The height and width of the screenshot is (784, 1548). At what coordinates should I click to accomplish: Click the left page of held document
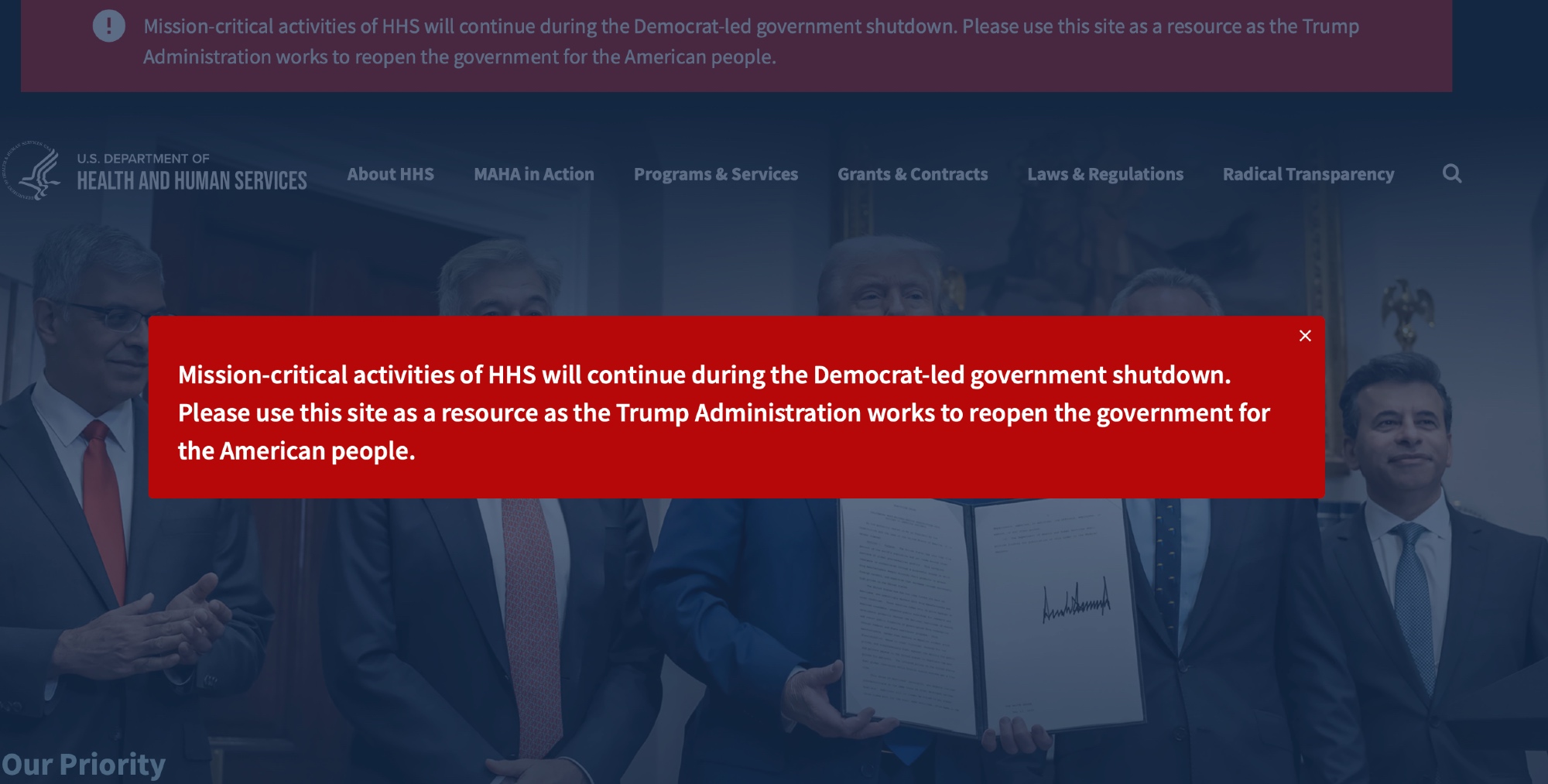pyautogui.click(x=906, y=611)
